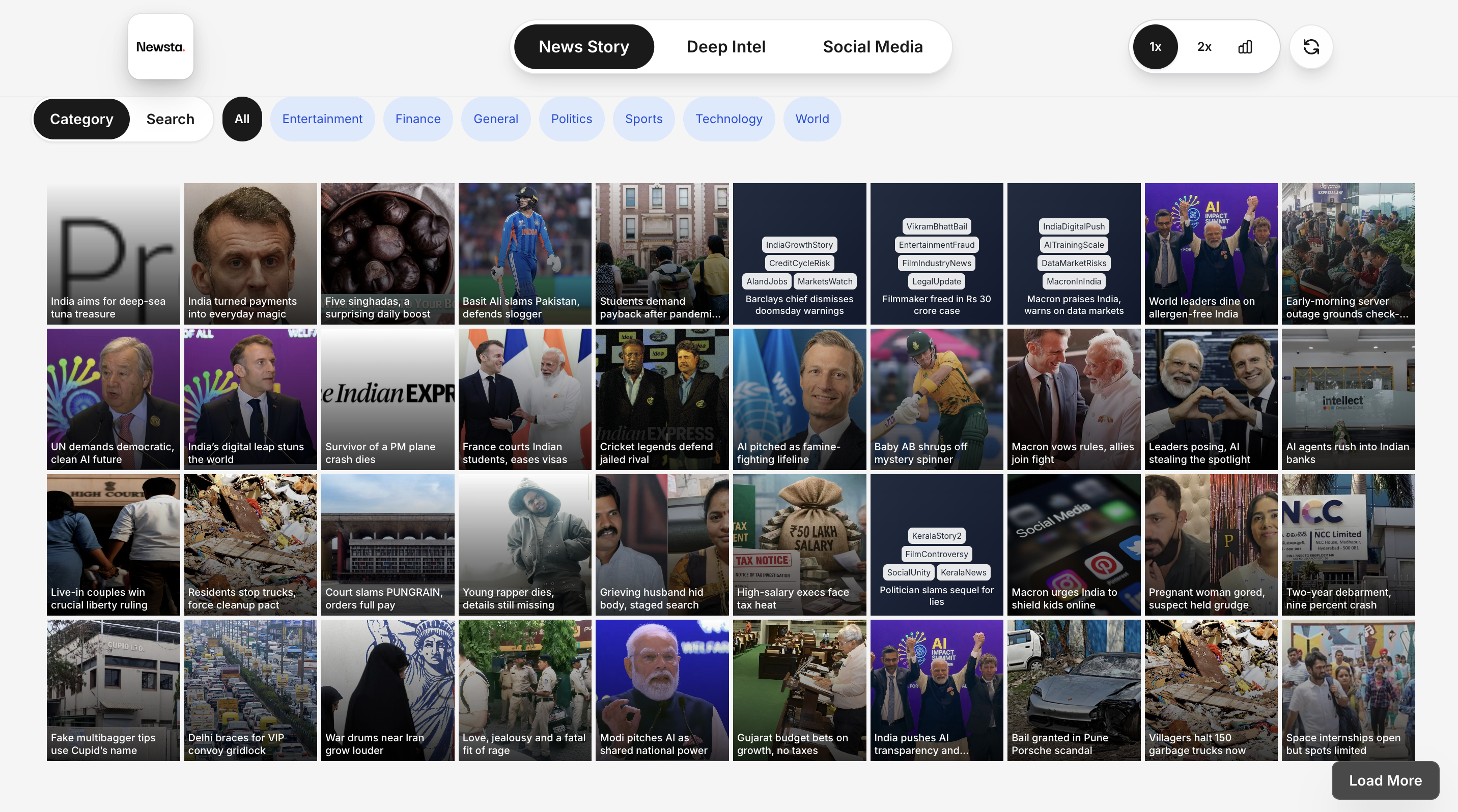Filter by Entertainment category
Screen dimensions: 1458x812
pos(322,120)
